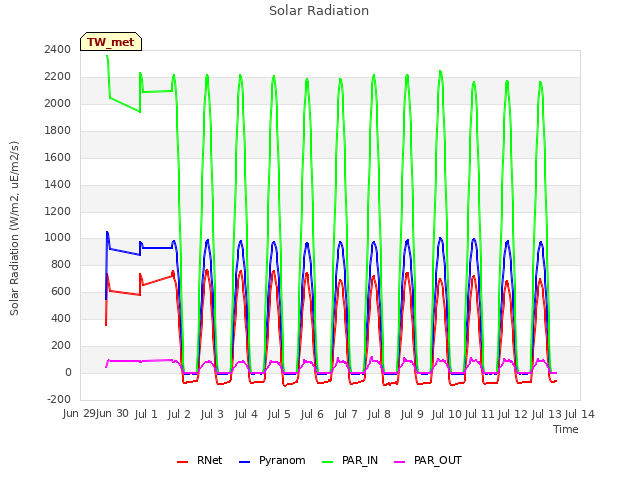Click the 1400 y-axis tick label
Viewport: 640px width, 480px height.
pyautogui.click(x=58, y=184)
